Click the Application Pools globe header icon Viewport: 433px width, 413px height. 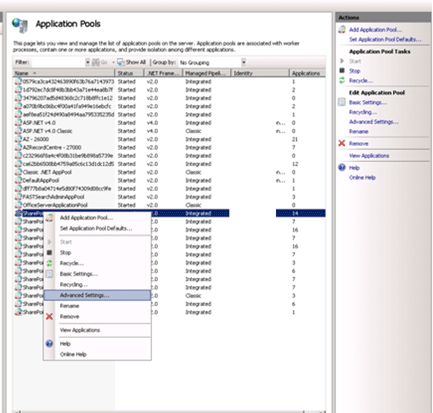20,25
